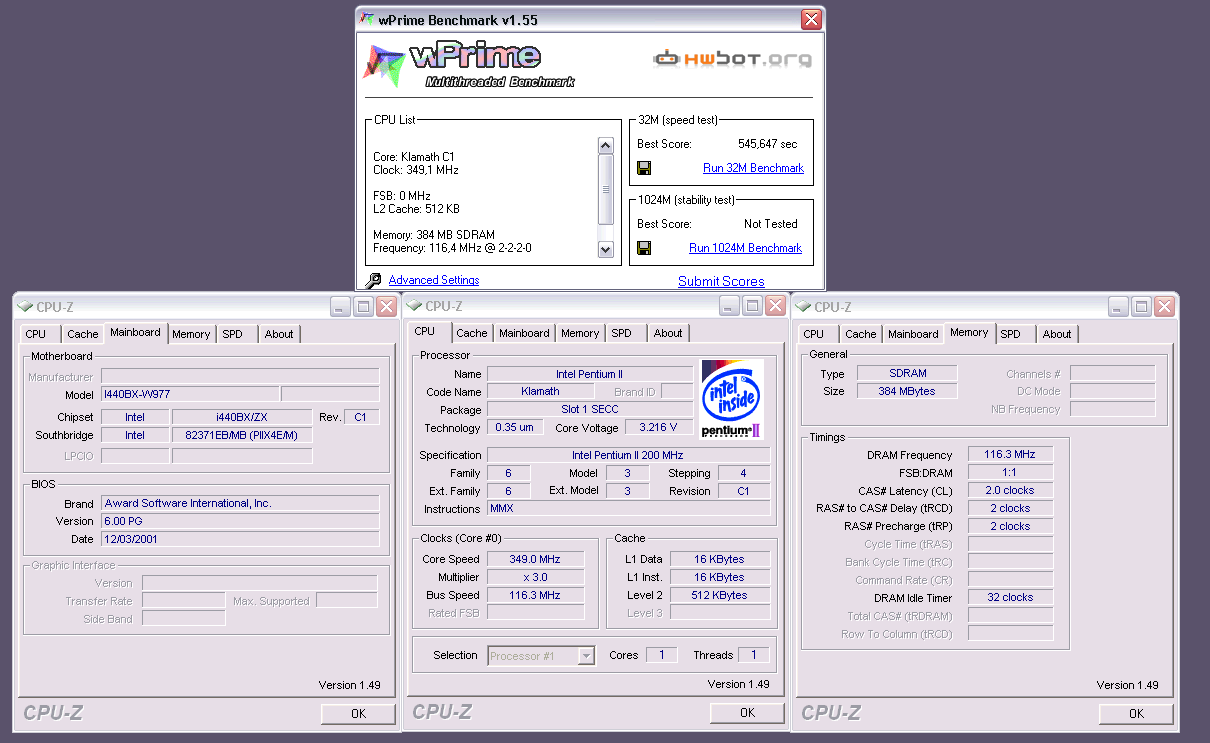
Task: Run the 1024M Benchmark
Action: point(745,248)
